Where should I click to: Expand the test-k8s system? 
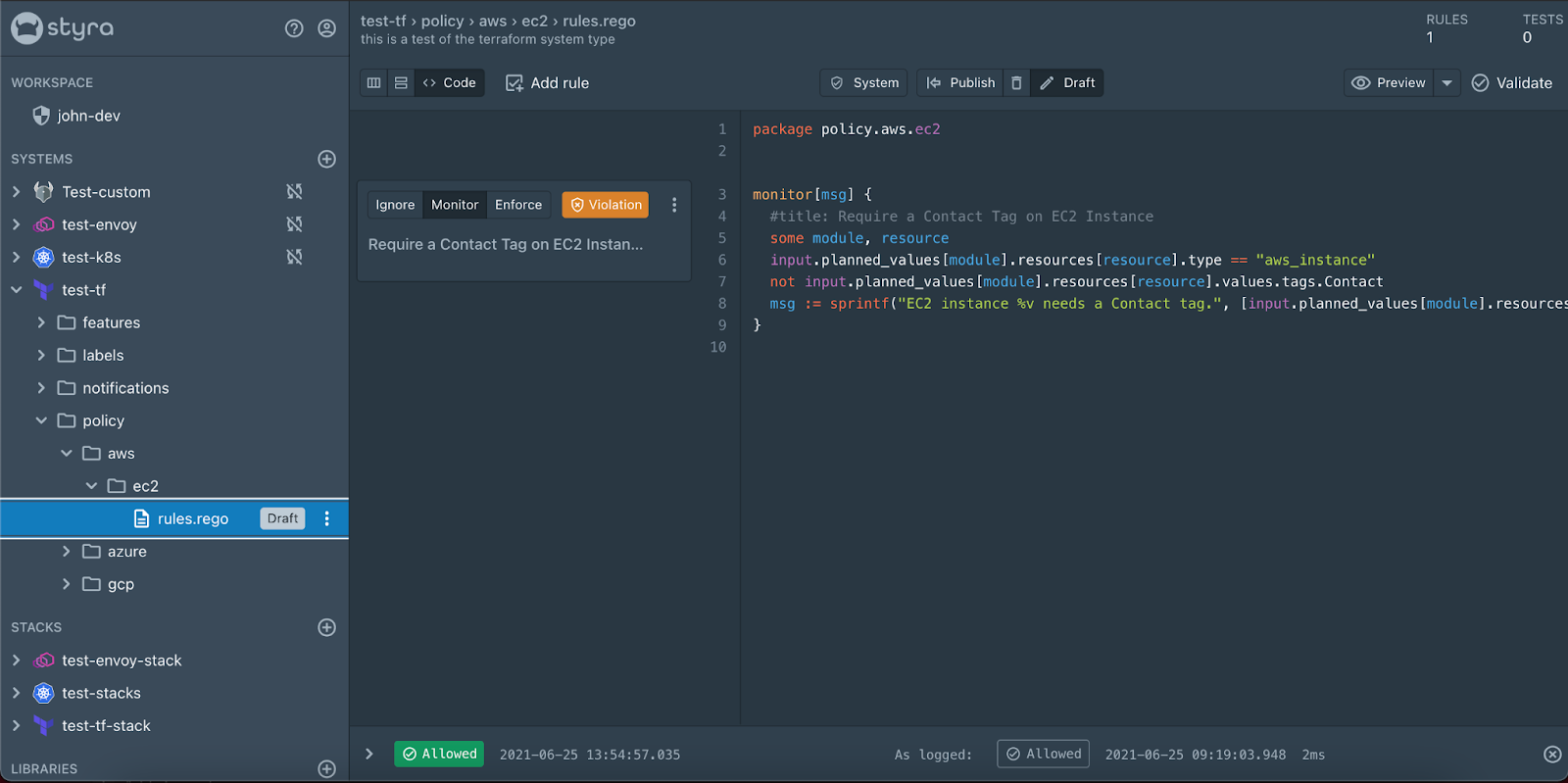coord(16,257)
